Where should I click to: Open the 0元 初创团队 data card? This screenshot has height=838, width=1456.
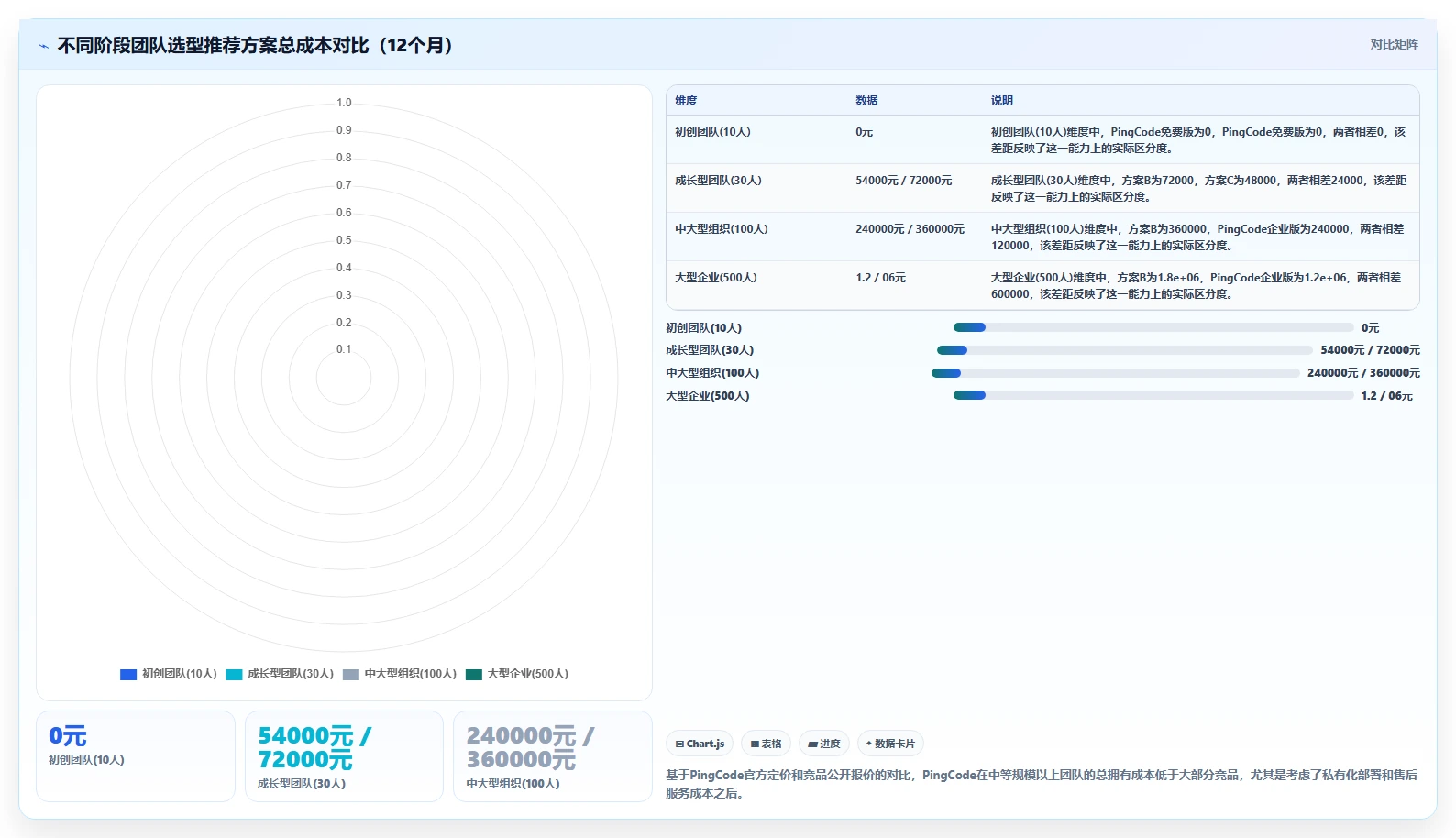pos(136,756)
